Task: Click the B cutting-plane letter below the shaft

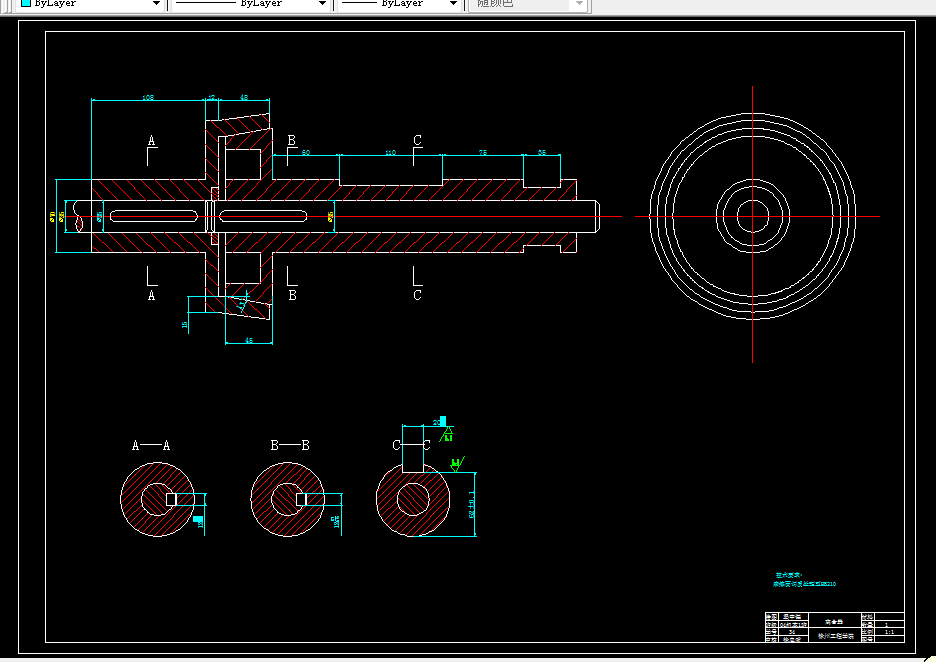Action: coord(292,295)
